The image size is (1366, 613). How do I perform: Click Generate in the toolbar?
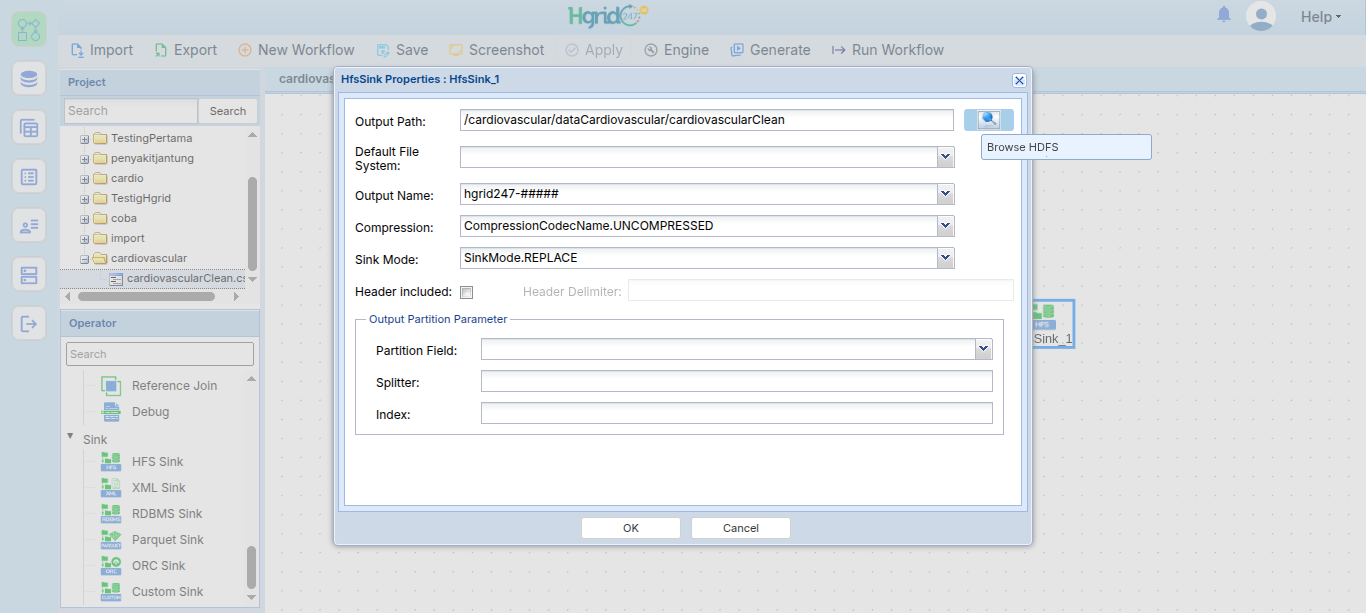[770, 50]
